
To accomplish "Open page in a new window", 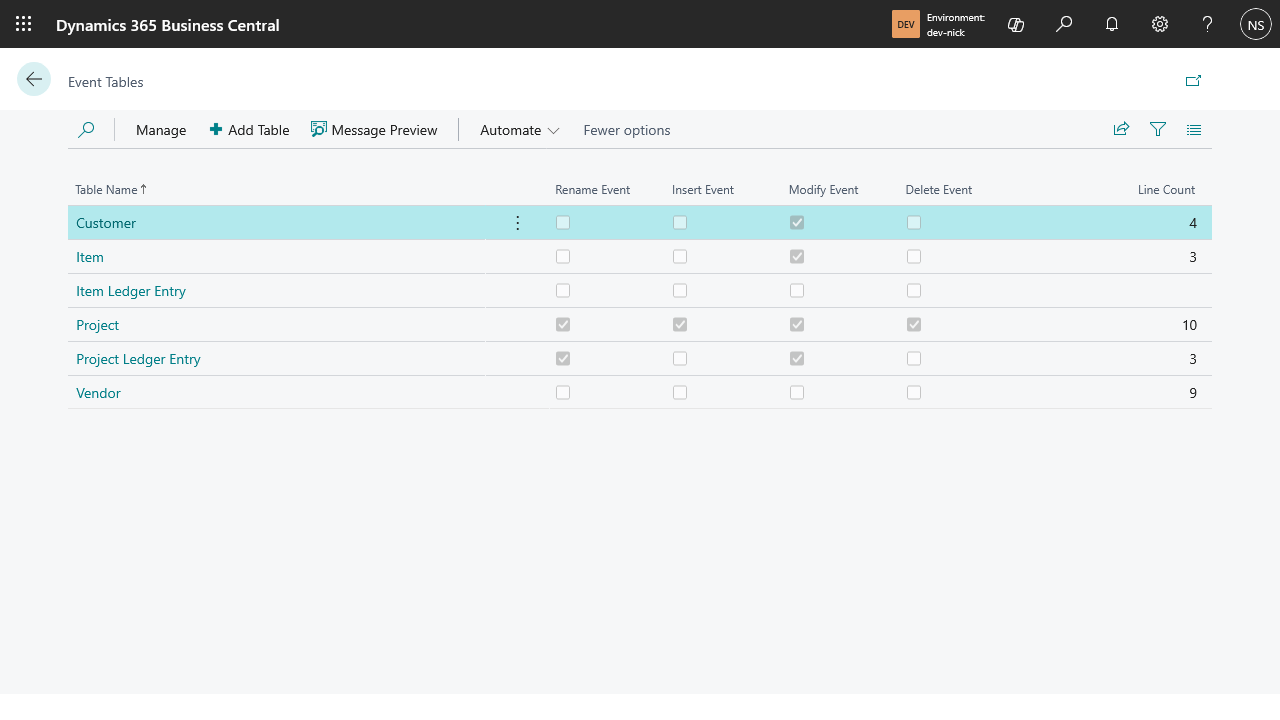I will (x=1193, y=81).
